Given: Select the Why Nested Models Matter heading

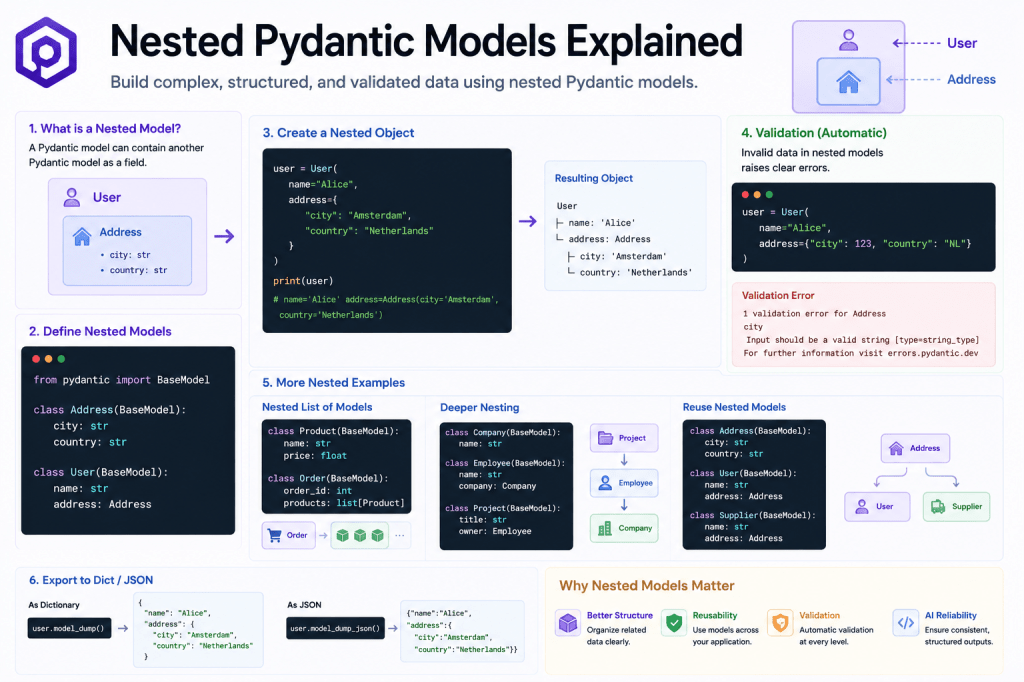Looking at the screenshot, I should [x=647, y=585].
